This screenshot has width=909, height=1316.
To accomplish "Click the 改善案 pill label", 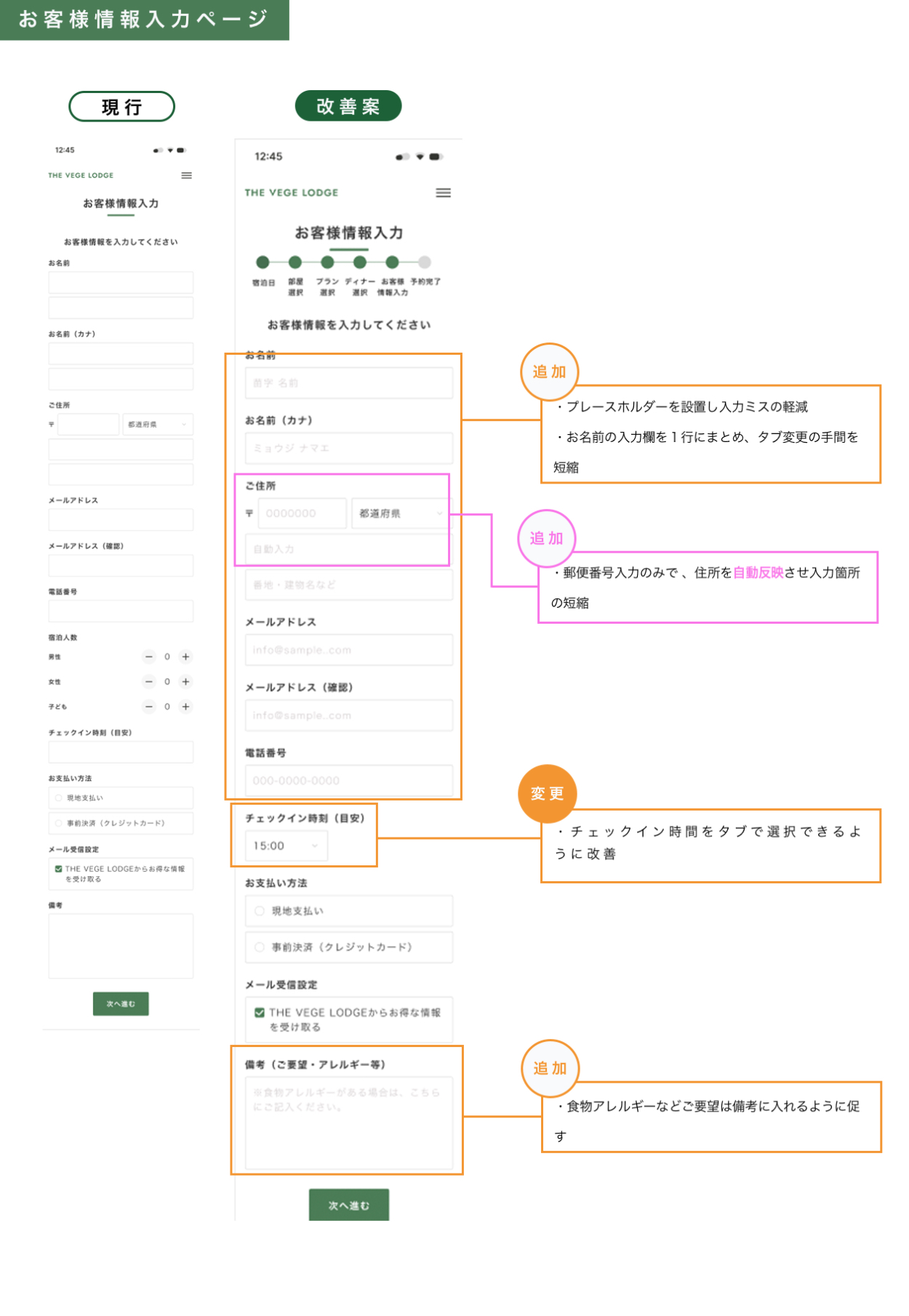I will point(348,106).
